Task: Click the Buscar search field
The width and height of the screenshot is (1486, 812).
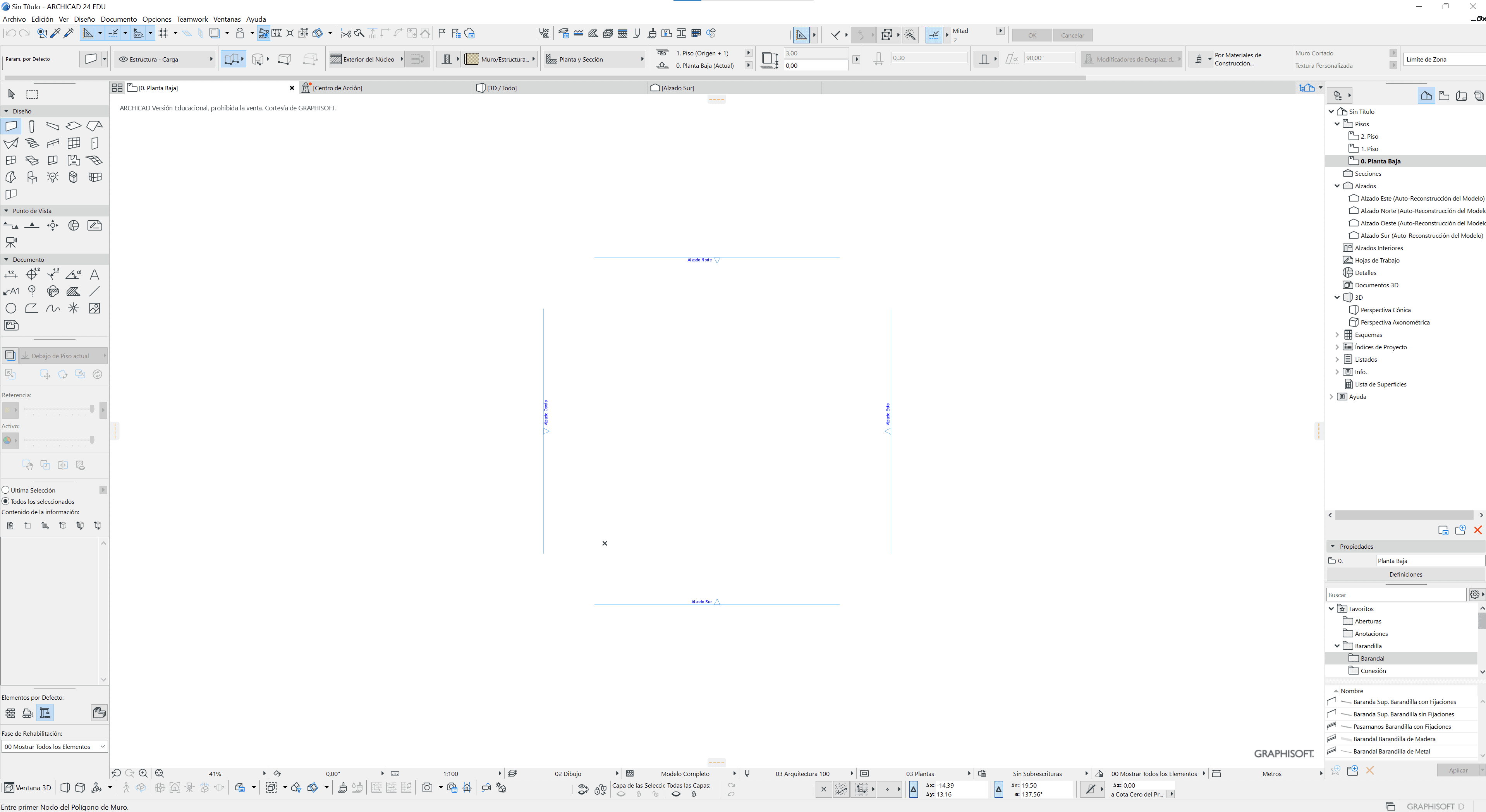Action: (x=1396, y=595)
